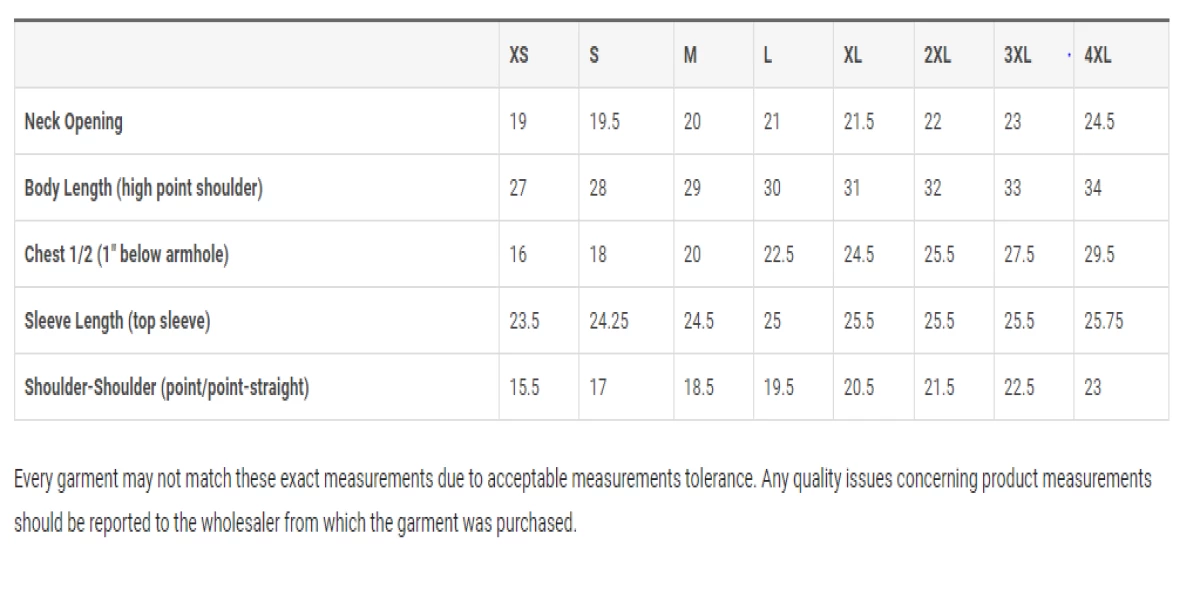This screenshot has width=1200, height=600.
Task: Click the Neck Opening row label
Action: click(x=74, y=122)
